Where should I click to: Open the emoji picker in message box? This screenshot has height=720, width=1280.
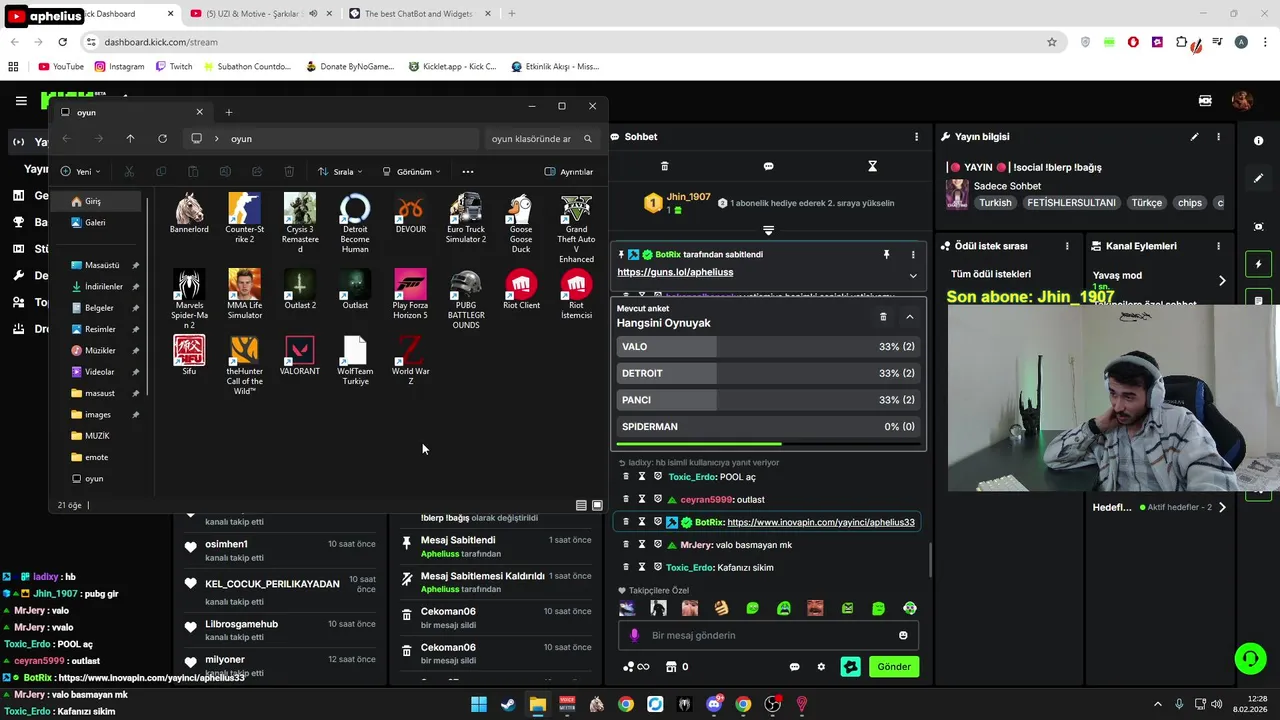pos(903,635)
